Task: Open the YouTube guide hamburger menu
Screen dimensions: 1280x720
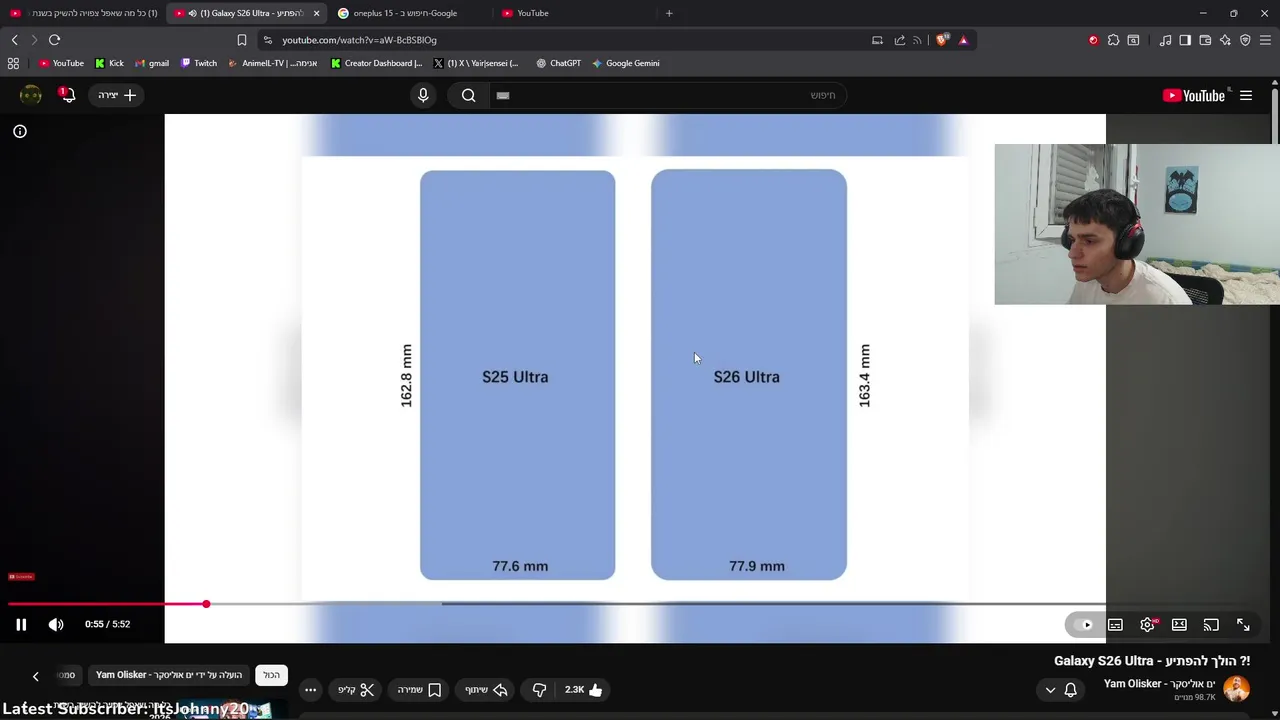Action: pos(1246,95)
